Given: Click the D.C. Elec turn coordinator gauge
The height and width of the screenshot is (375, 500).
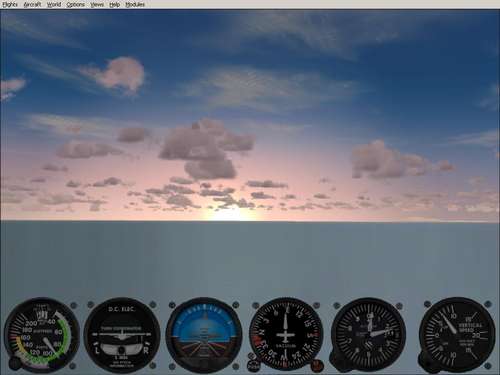Looking at the screenshot, I should 122,335.
